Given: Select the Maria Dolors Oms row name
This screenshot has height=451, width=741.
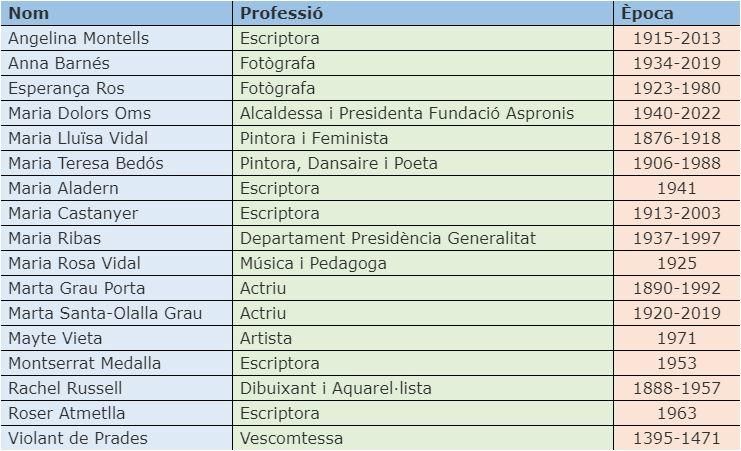Looking at the screenshot, I should pyautogui.click(x=116, y=113).
